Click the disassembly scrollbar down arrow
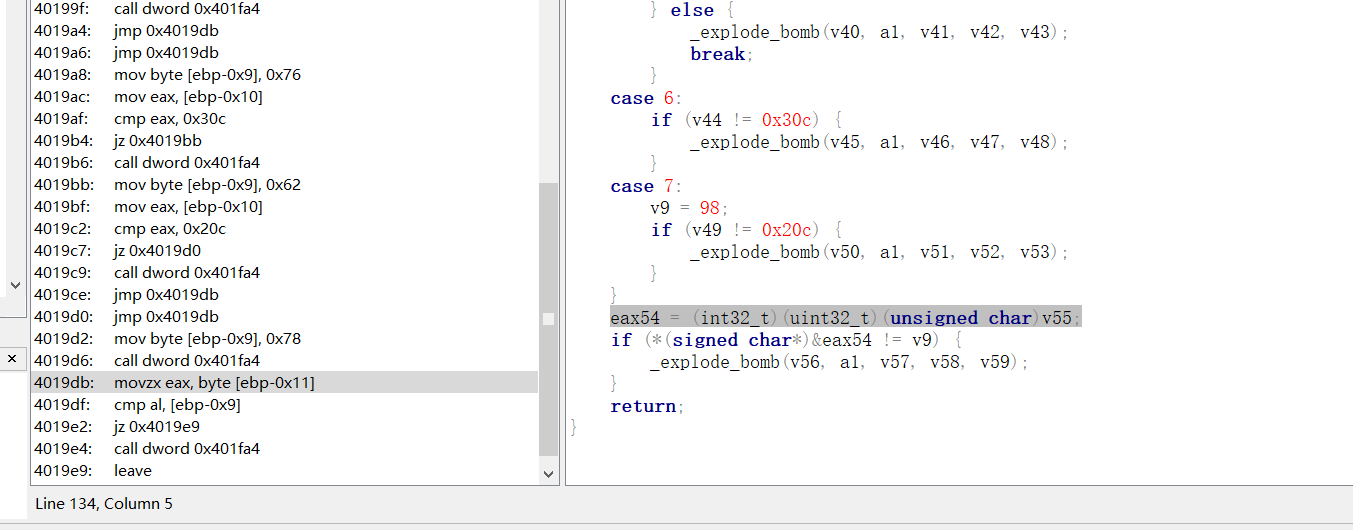The image size is (1353, 530). 548,473
